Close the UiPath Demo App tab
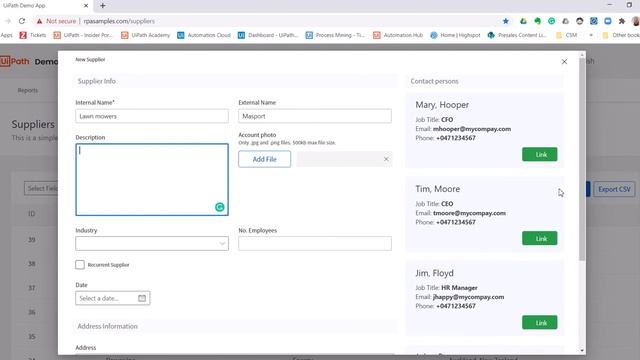640x360 pixels. [86, 6]
